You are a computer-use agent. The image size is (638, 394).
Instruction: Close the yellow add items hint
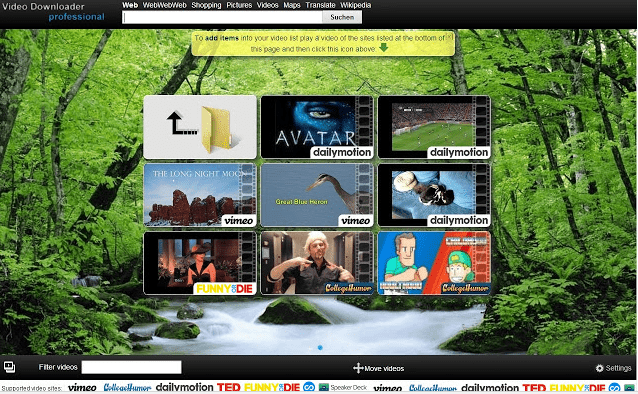[x=450, y=37]
